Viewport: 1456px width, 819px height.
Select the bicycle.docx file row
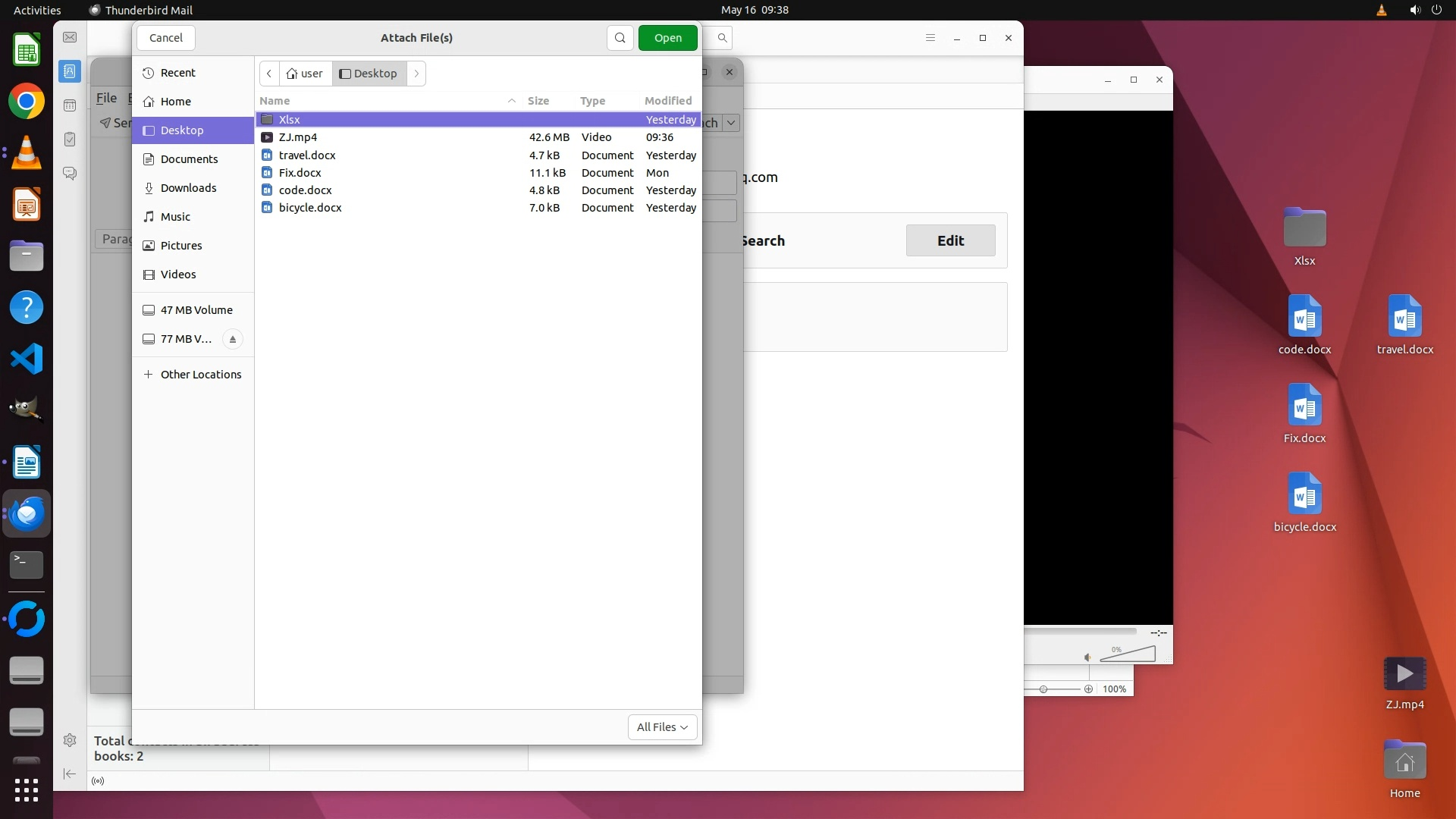point(310,208)
